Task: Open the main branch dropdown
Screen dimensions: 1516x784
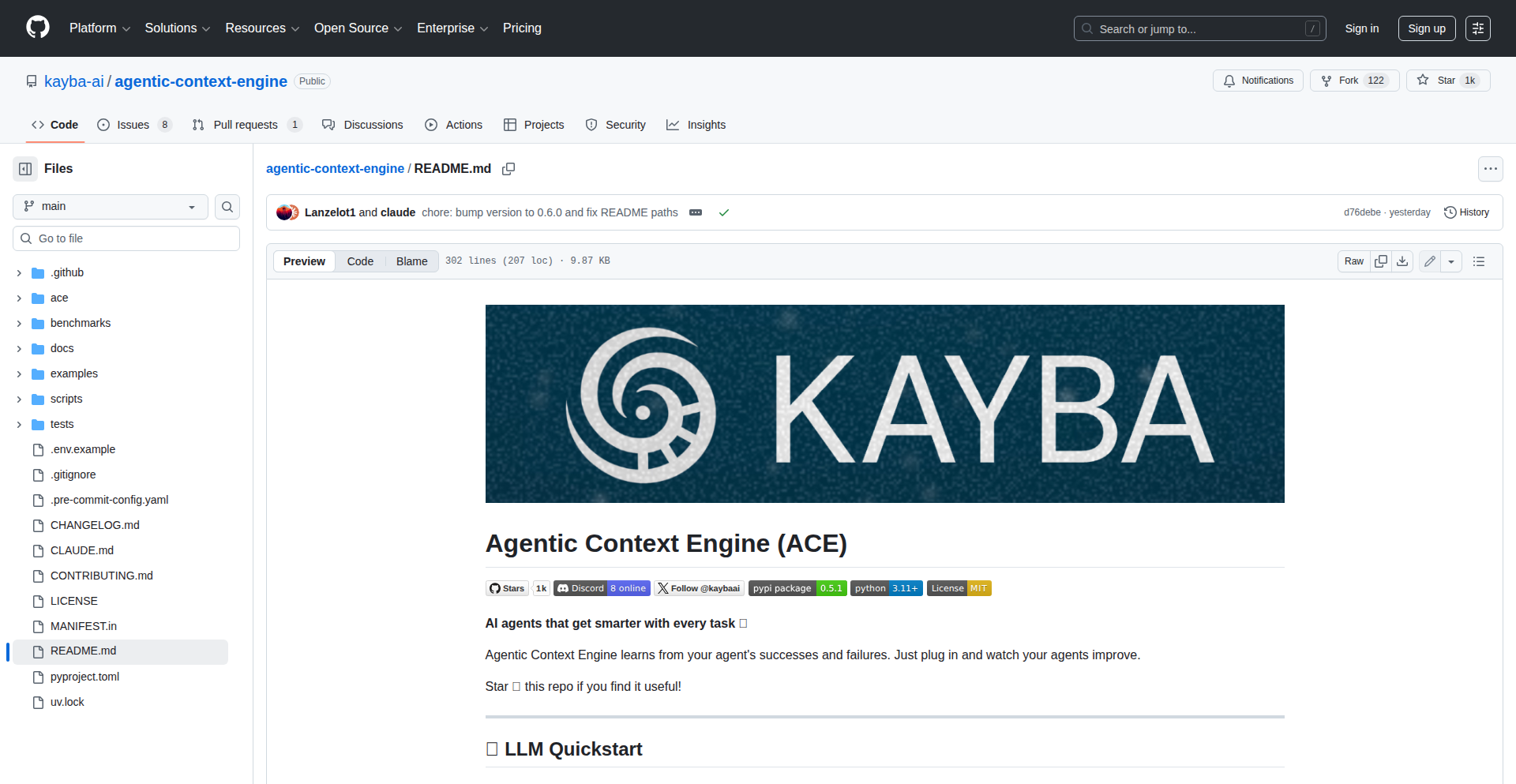Action: 111,207
